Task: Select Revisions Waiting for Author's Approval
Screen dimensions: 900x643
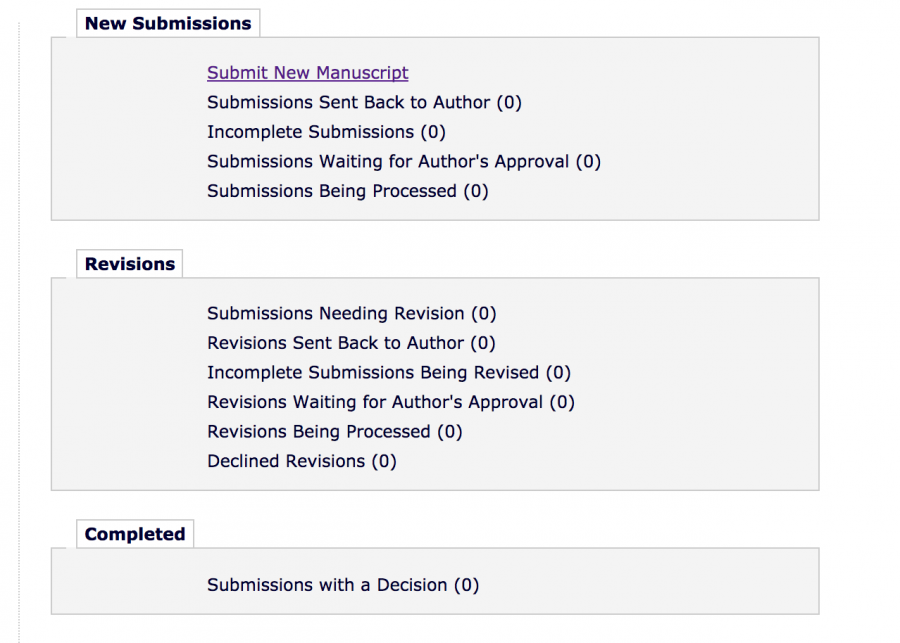Action: pos(375,402)
